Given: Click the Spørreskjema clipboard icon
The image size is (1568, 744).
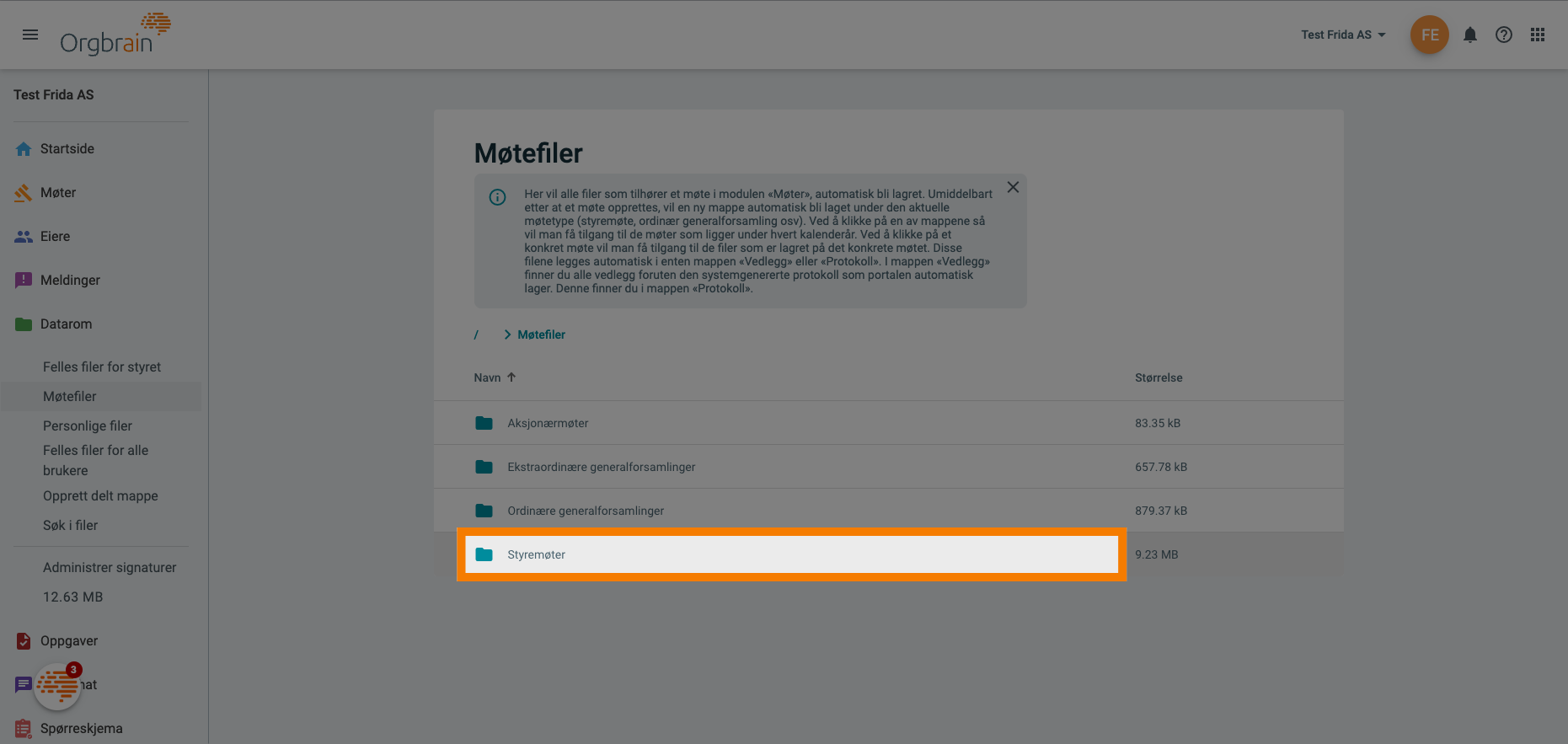Looking at the screenshot, I should click(24, 729).
